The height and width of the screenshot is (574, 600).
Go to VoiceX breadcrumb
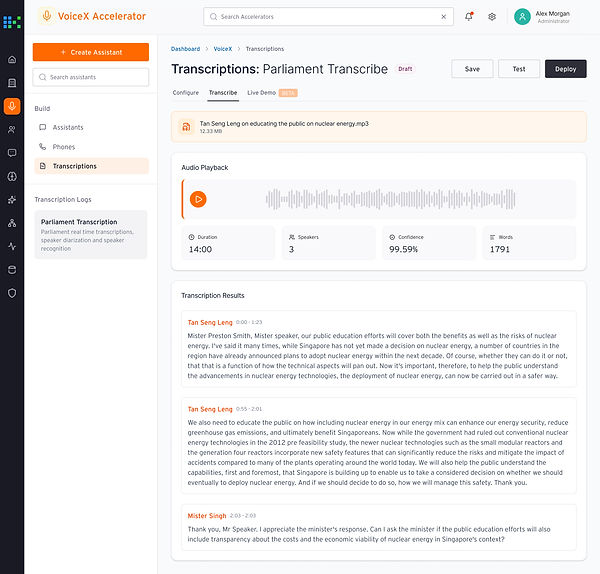(223, 49)
